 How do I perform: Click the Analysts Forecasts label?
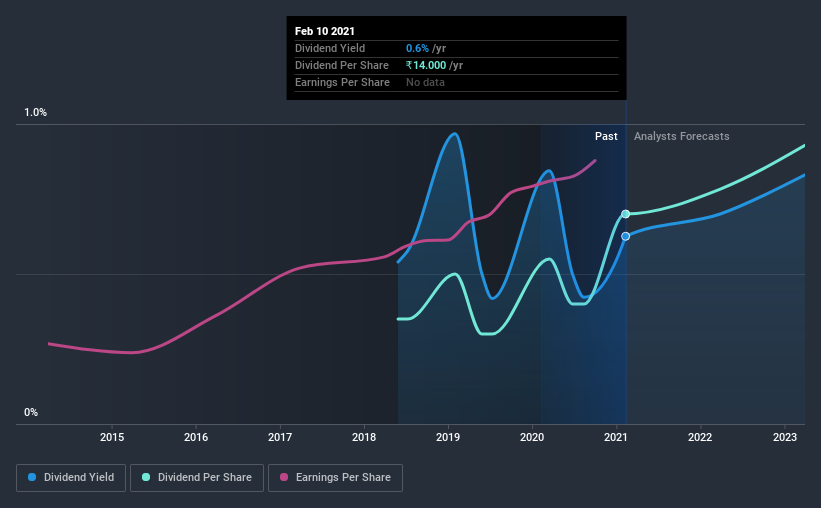(x=682, y=136)
